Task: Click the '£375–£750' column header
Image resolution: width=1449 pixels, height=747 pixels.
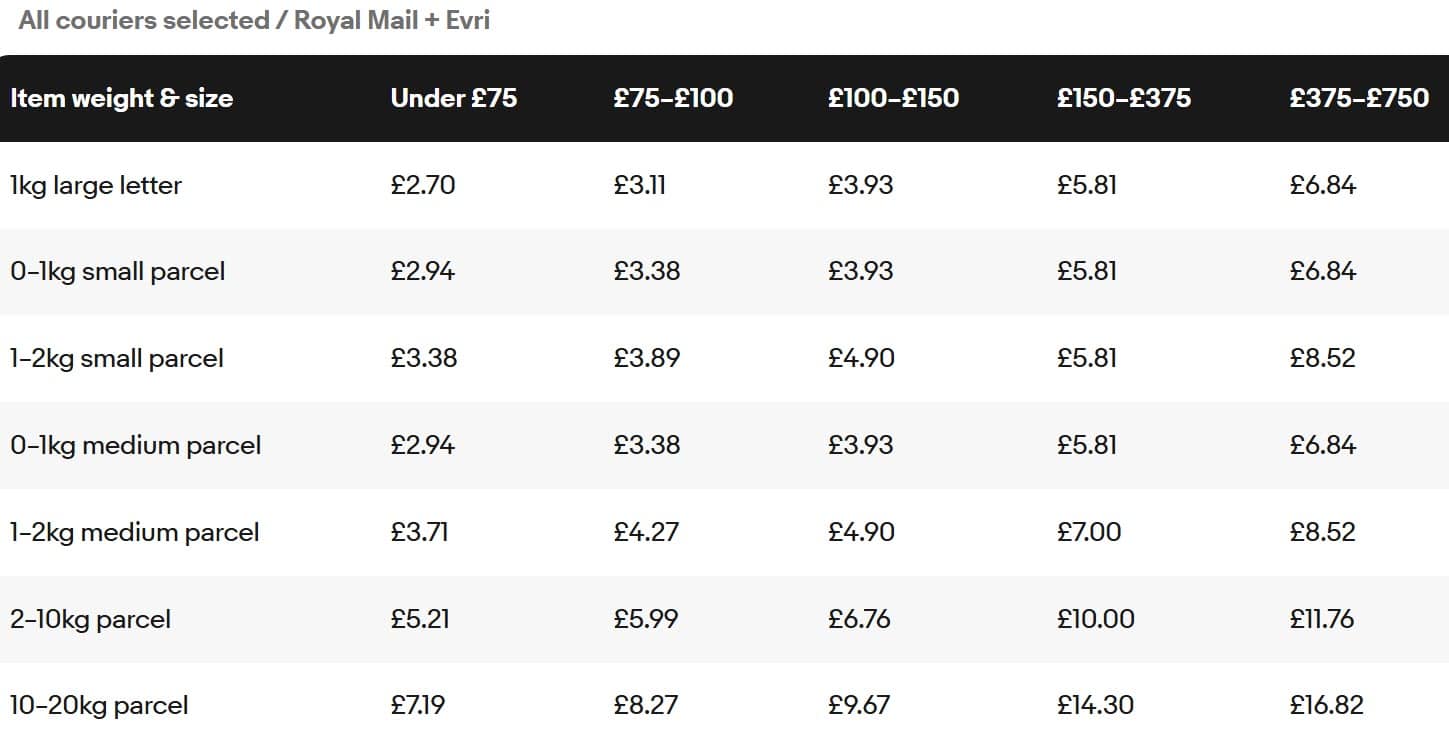Action: point(1359,98)
